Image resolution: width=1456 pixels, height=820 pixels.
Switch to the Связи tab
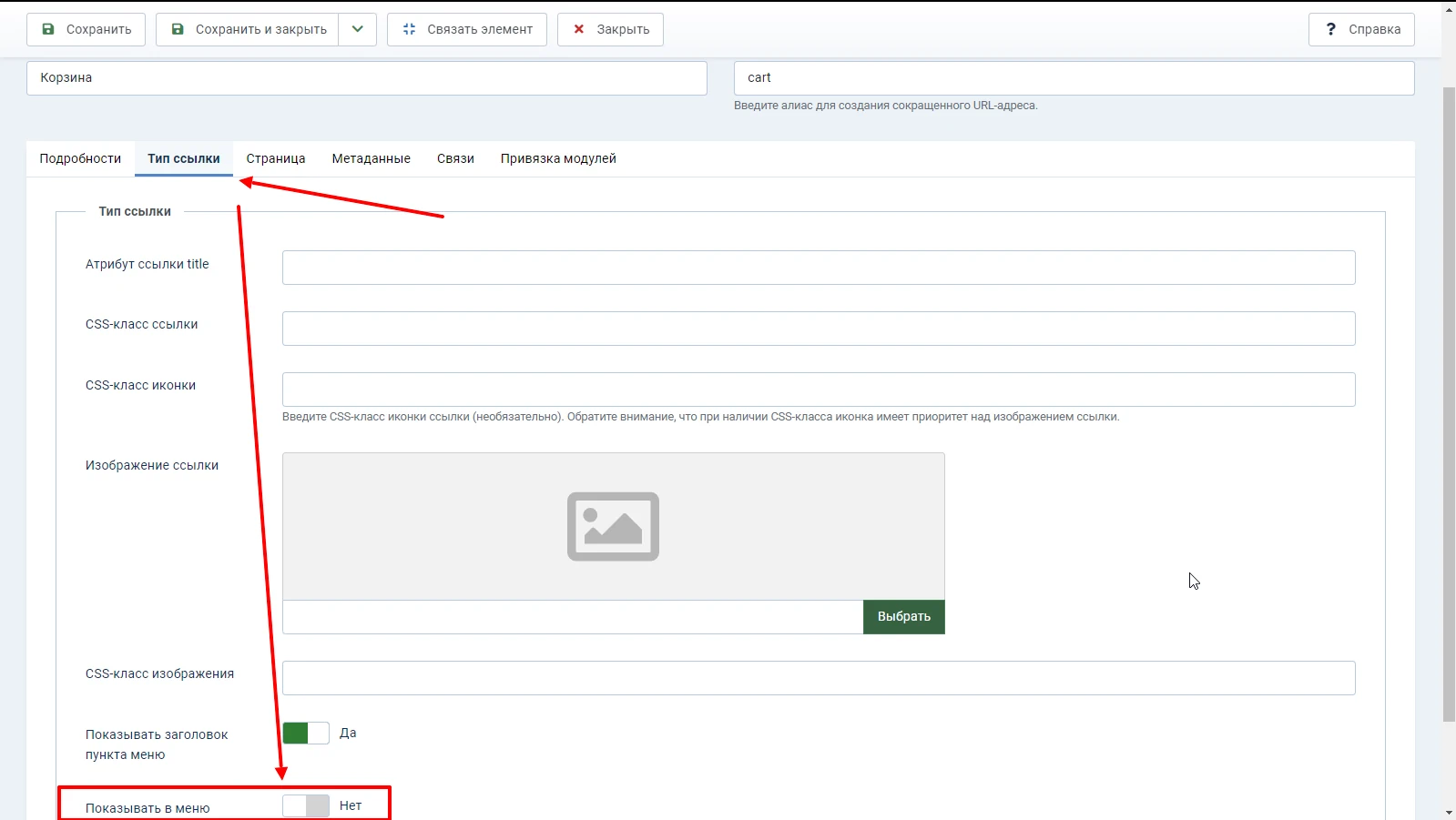tap(455, 158)
